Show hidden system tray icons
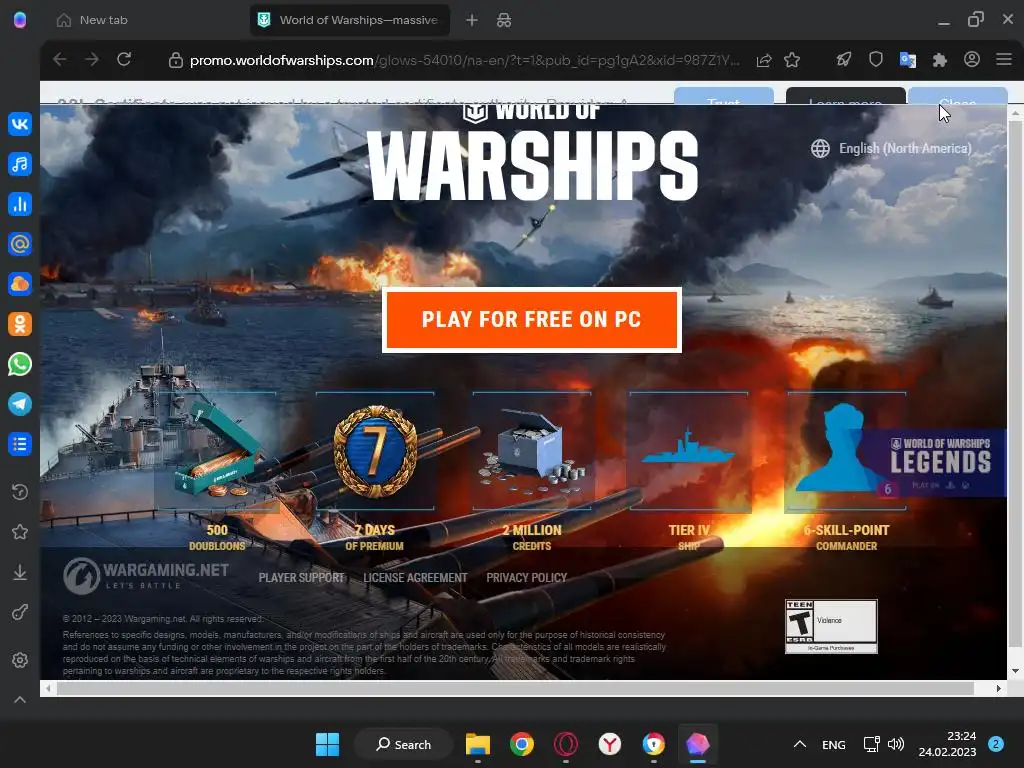 pos(799,744)
